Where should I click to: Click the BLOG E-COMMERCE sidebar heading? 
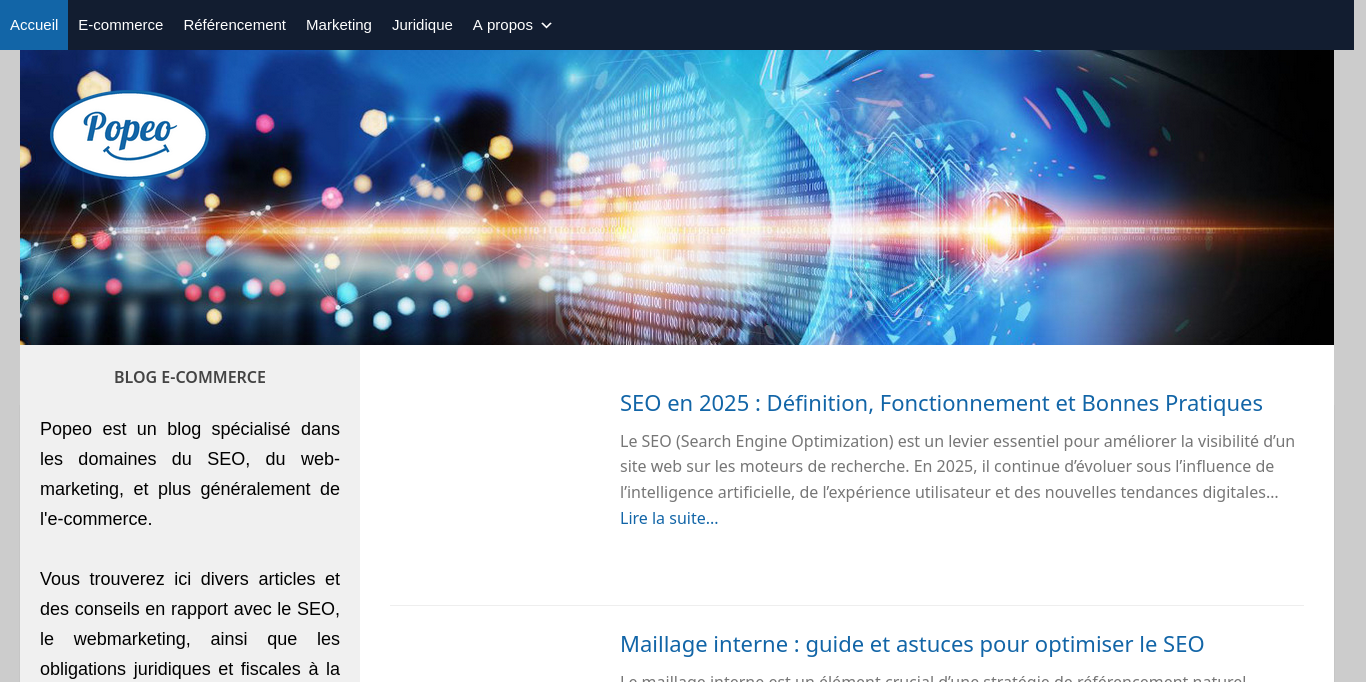(x=190, y=377)
